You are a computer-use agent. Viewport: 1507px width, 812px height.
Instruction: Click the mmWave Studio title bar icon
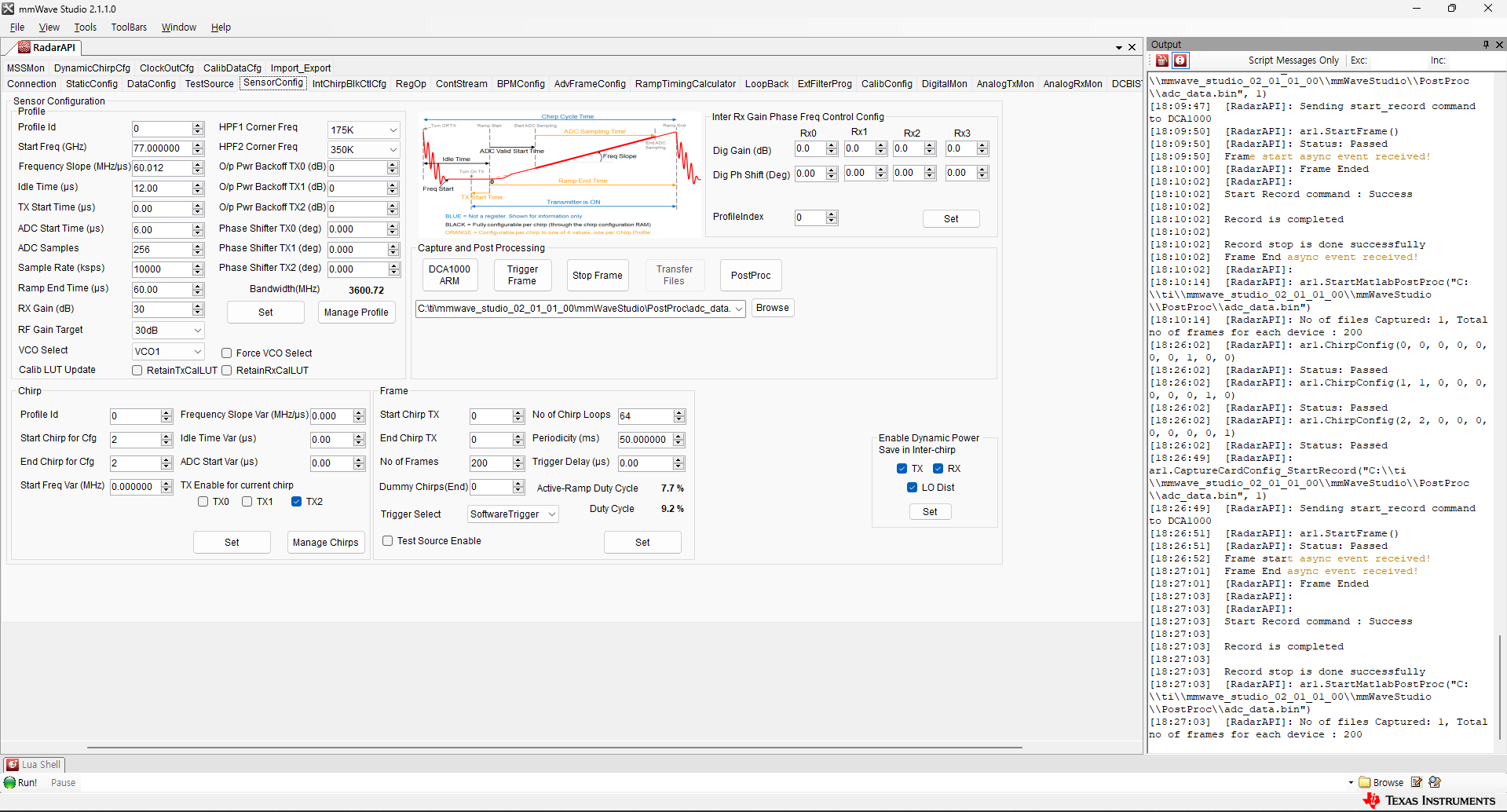(9, 9)
